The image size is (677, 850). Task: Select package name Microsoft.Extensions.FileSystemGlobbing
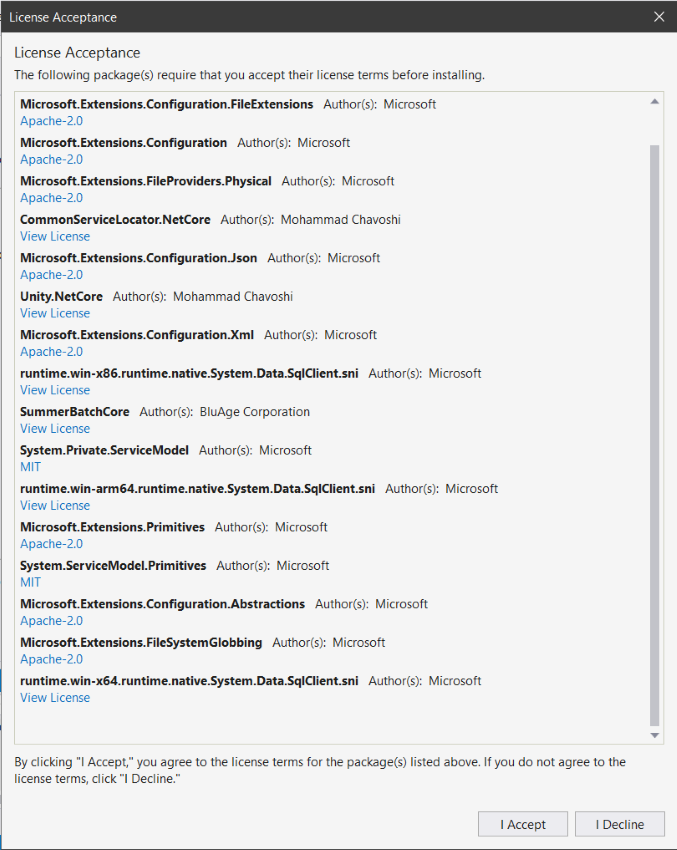[x=141, y=642]
